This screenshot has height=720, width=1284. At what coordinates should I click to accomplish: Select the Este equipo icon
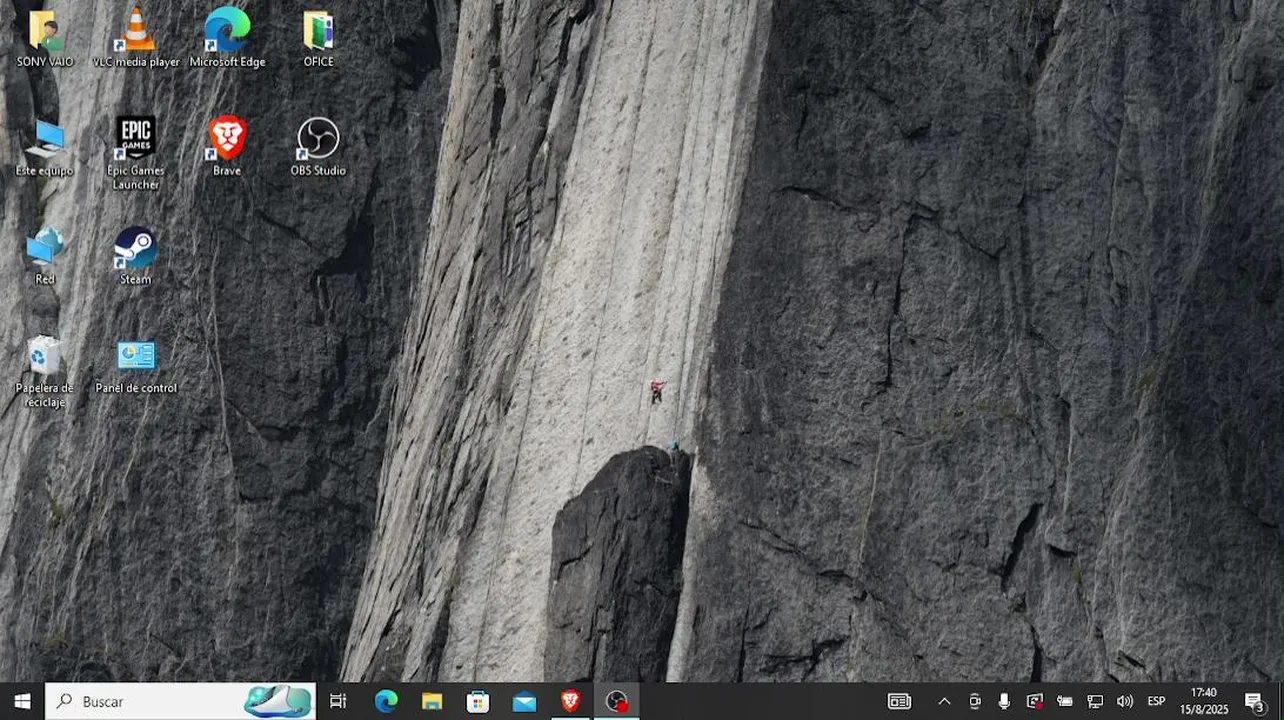click(45, 147)
